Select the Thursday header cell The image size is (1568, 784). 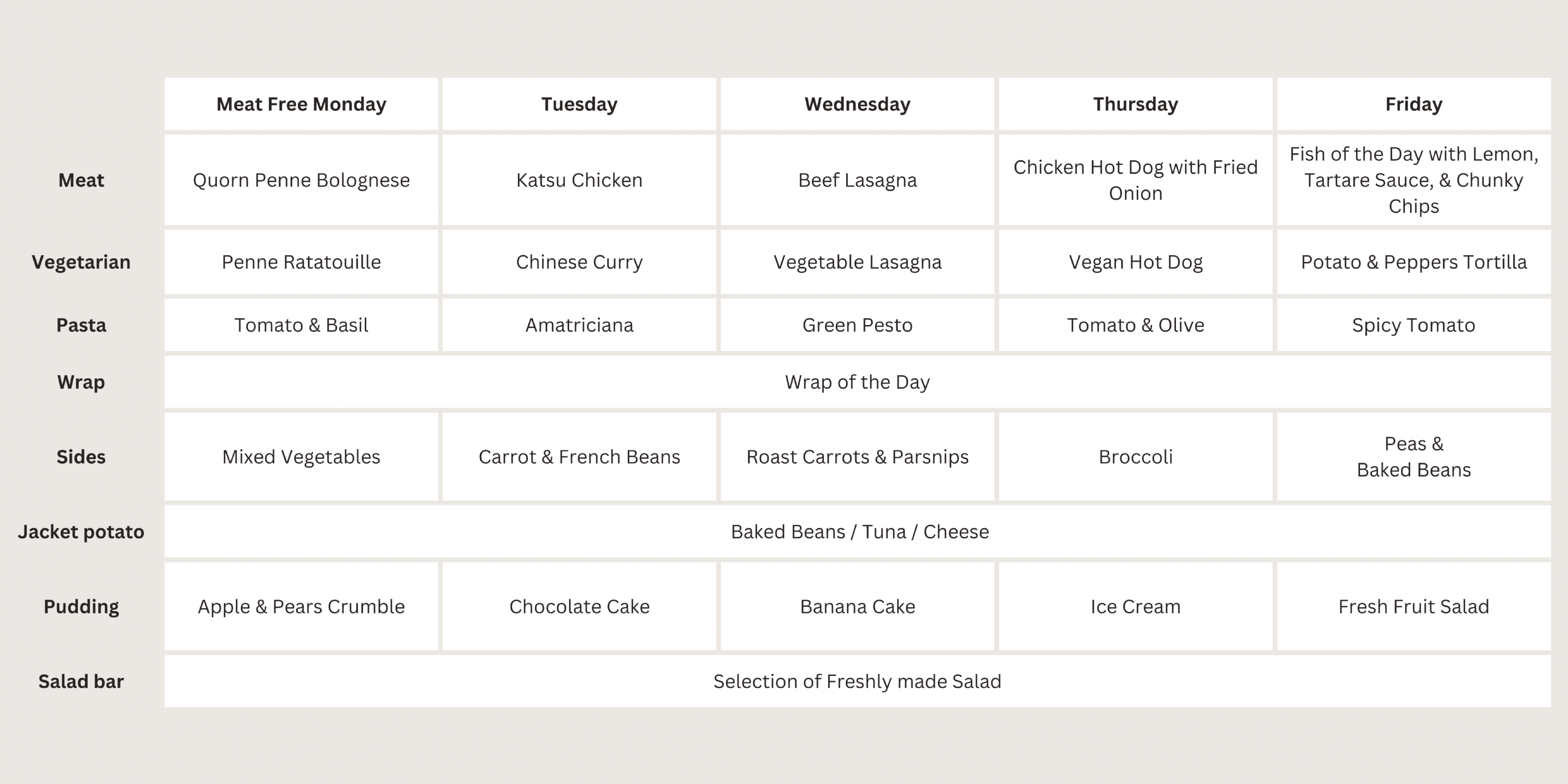pyautogui.click(x=1135, y=104)
